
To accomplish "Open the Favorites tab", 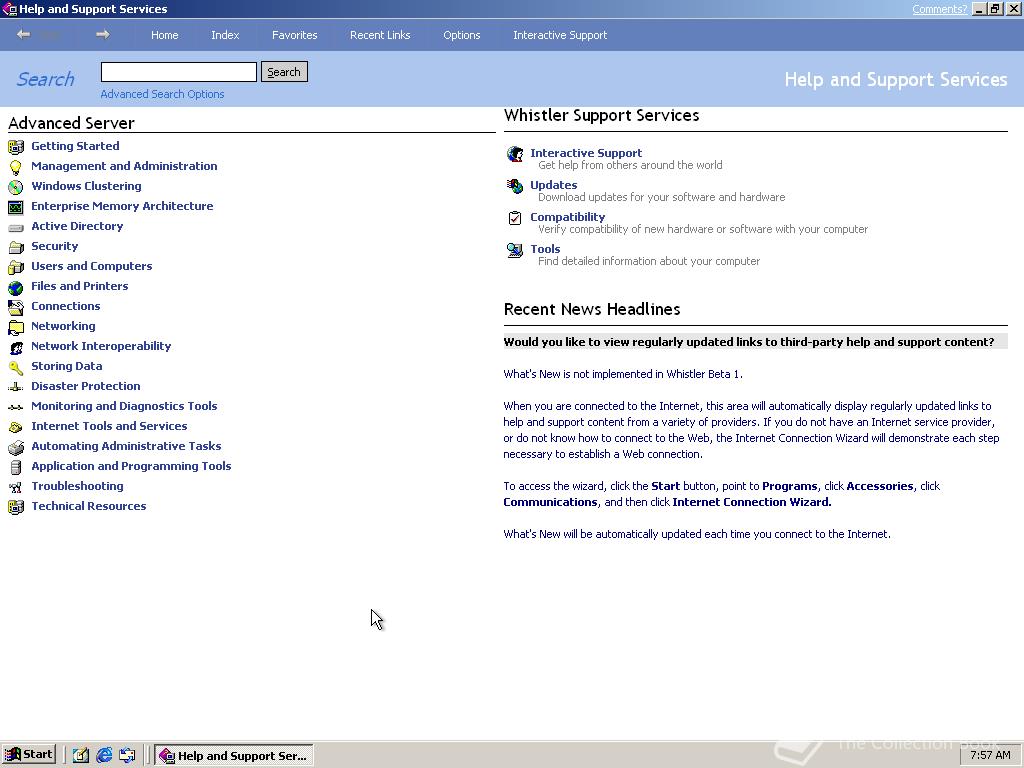I will (295, 35).
